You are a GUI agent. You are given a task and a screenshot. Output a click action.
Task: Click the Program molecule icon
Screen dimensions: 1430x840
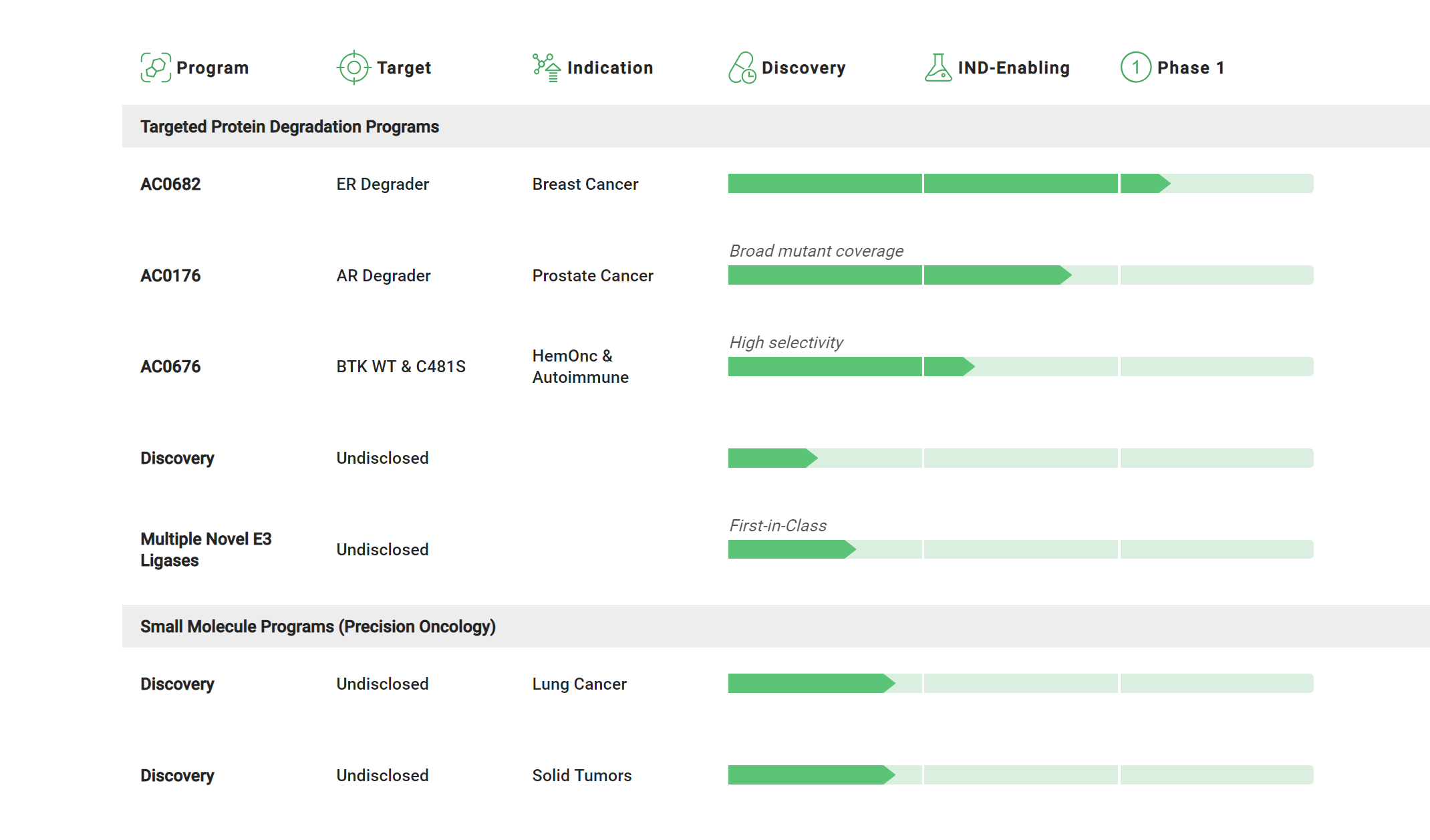156,67
